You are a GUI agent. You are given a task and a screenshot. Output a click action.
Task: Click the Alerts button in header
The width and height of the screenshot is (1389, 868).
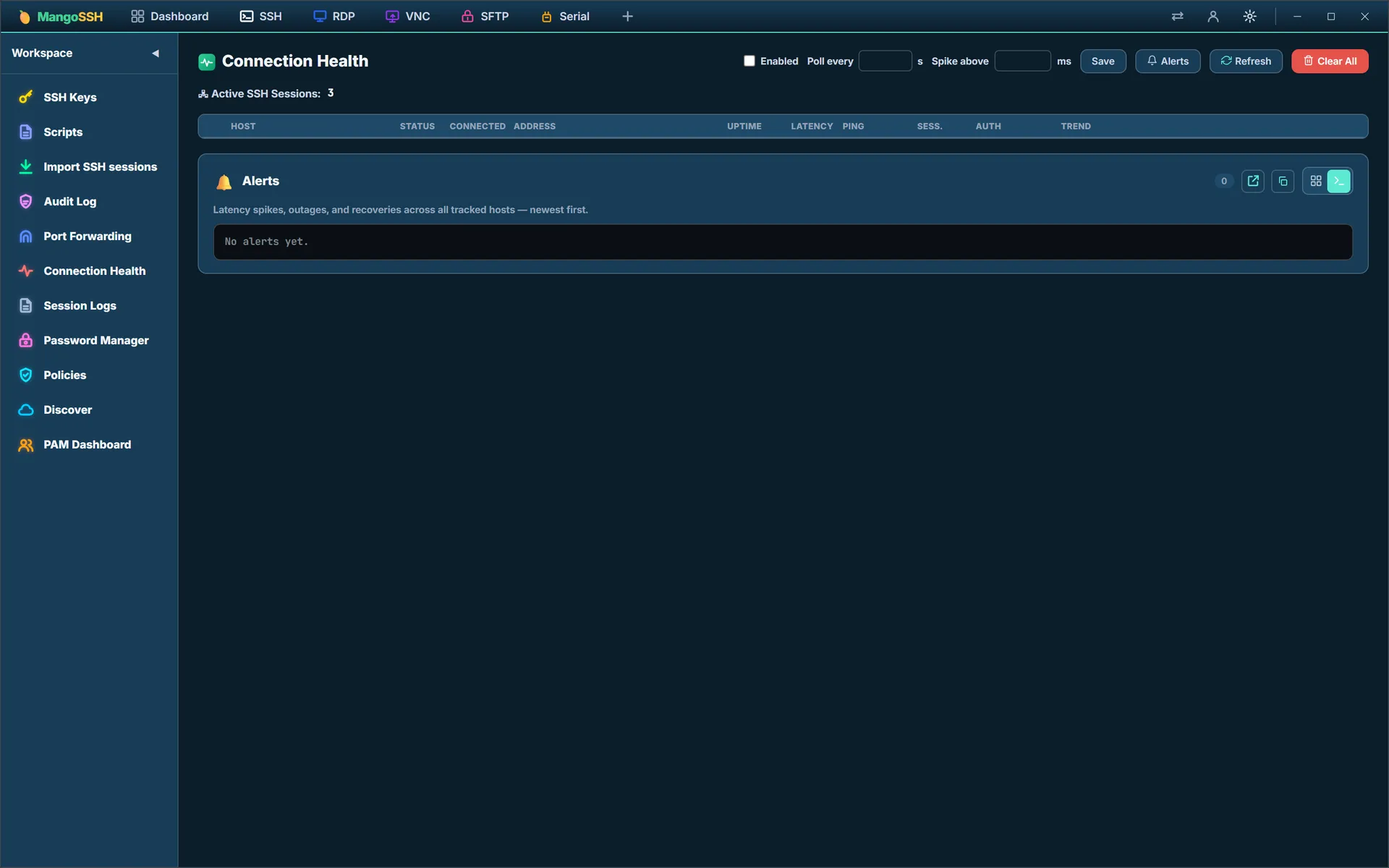click(1168, 61)
